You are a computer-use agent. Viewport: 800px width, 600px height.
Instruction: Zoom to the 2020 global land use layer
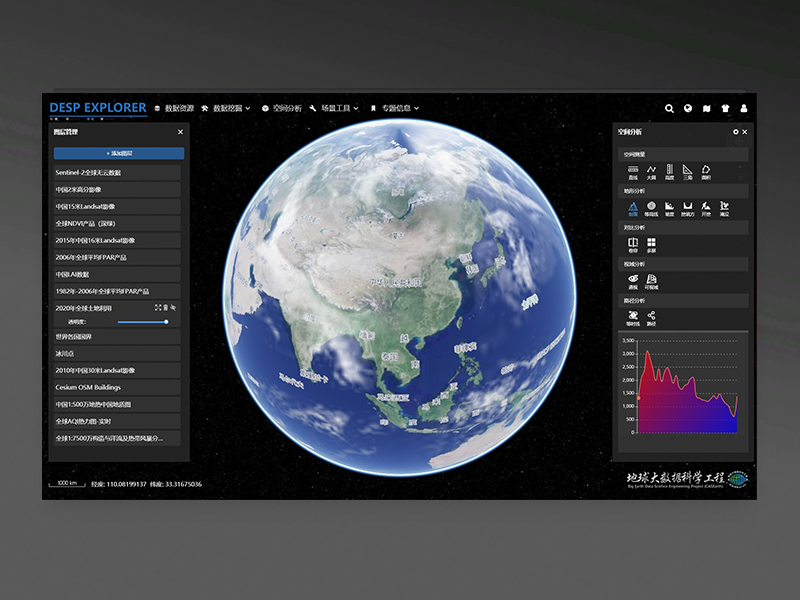point(158,308)
